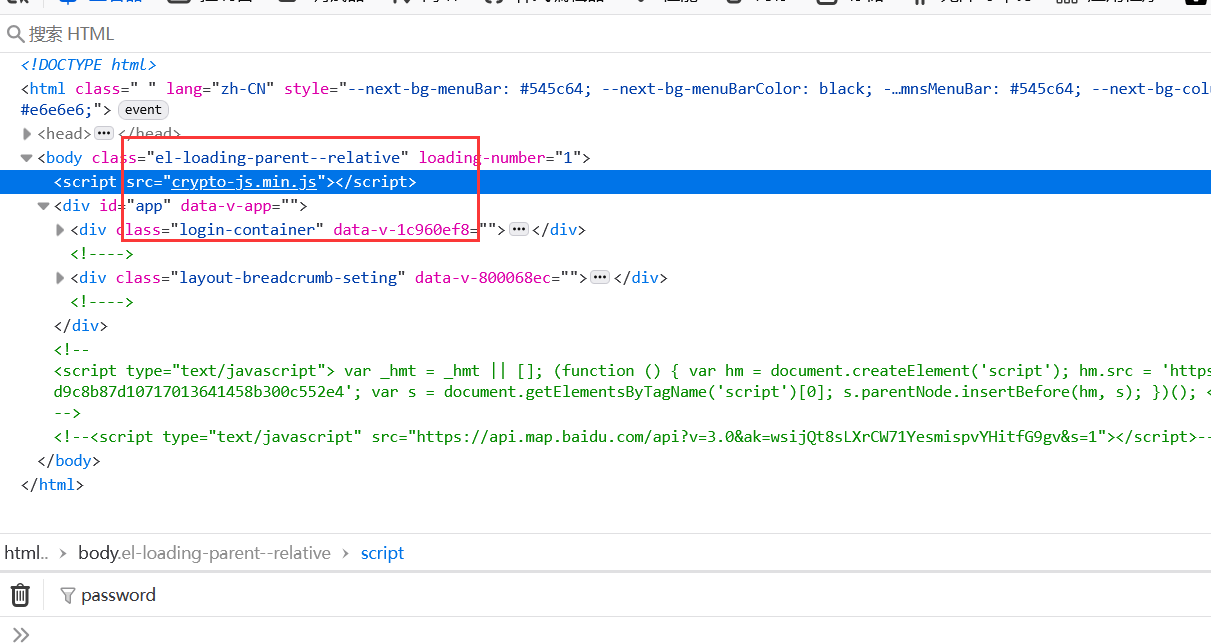1211x643 pixels.
Task: Click 'body.el-loading-parent--relative' in the breadcrumb
Action: point(204,552)
